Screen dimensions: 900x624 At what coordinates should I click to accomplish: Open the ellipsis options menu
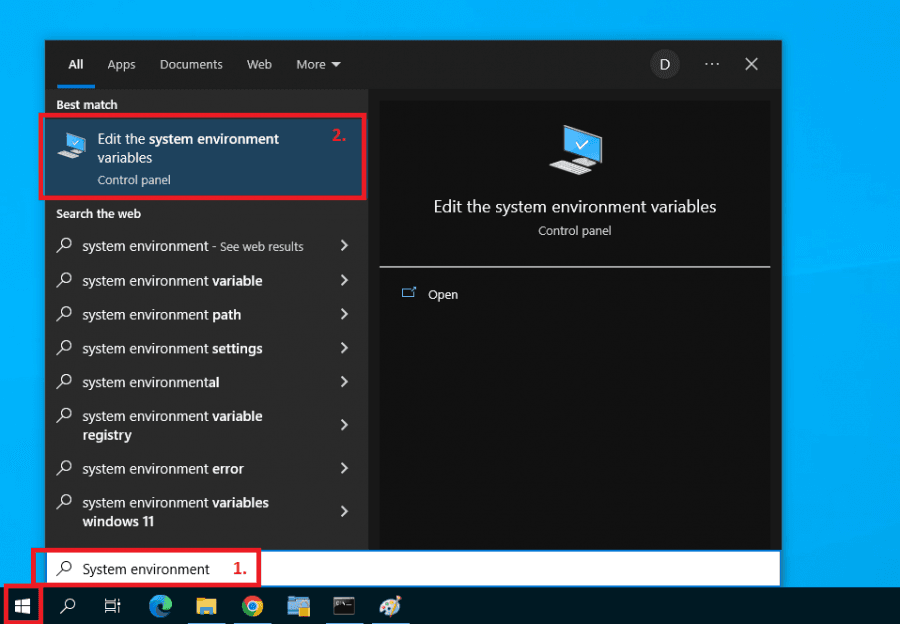(711, 64)
